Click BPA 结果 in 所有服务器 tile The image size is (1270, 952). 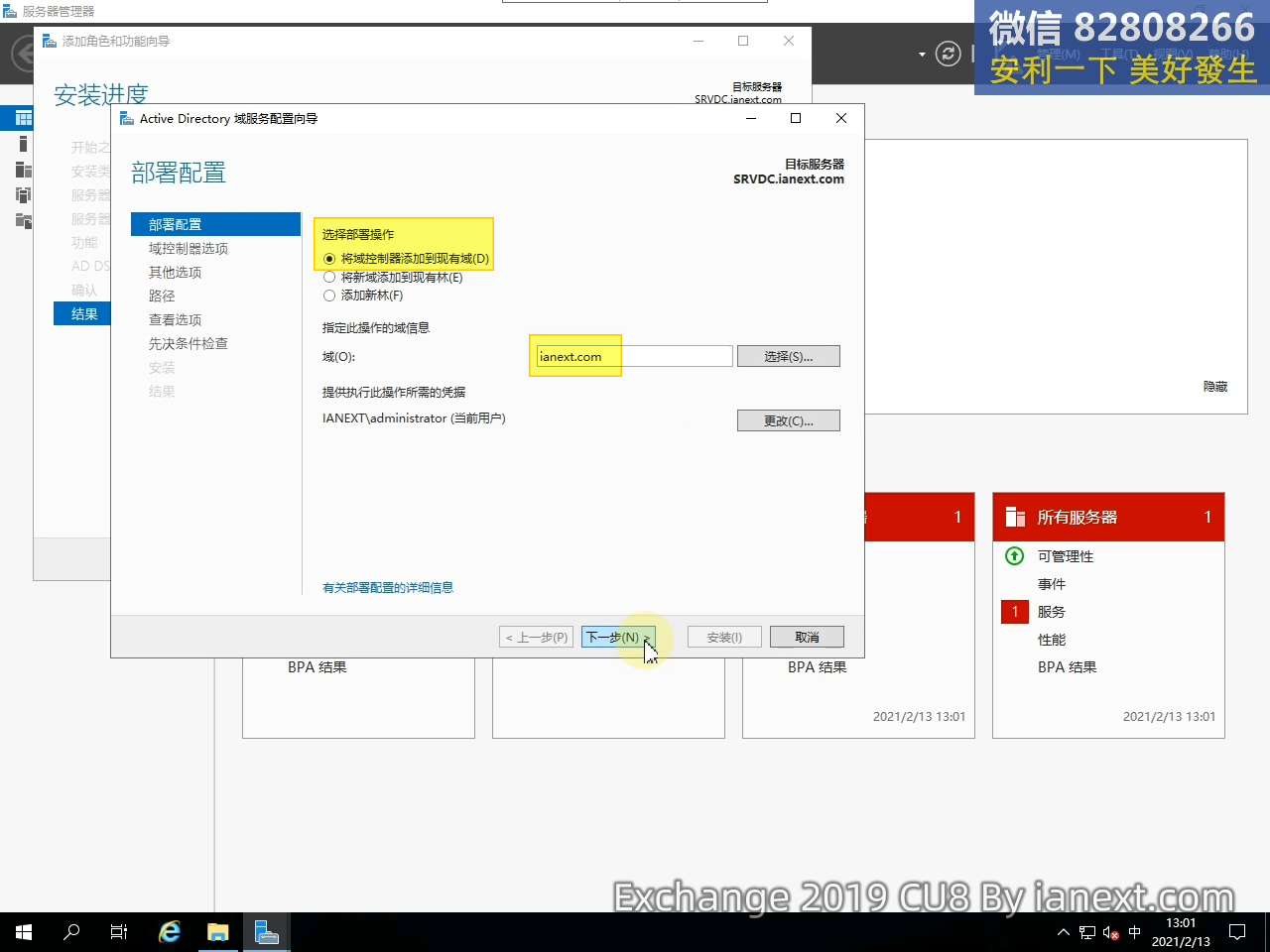click(1067, 667)
